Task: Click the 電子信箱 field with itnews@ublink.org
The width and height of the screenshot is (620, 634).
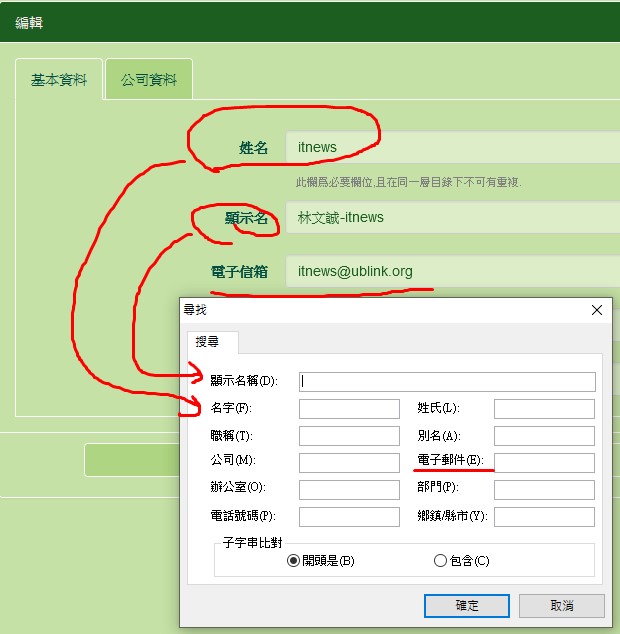Action: tap(450, 271)
